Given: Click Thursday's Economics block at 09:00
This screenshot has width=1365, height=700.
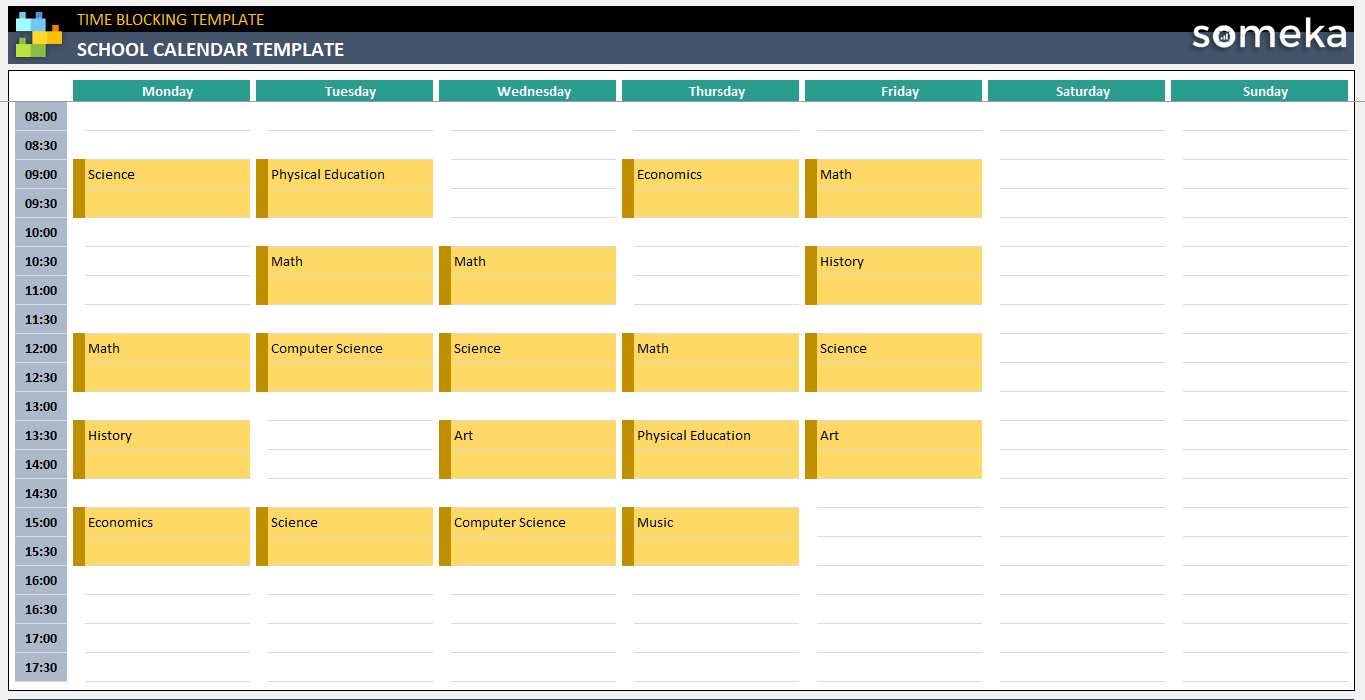Looking at the screenshot, I should [x=710, y=188].
